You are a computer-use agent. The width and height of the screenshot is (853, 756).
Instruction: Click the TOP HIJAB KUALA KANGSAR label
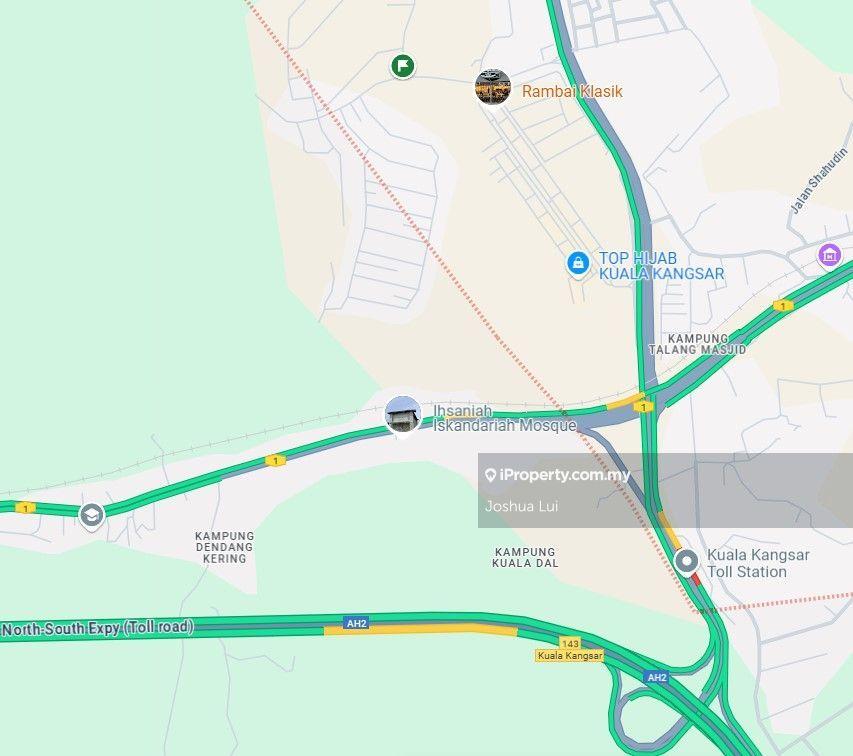click(x=662, y=266)
